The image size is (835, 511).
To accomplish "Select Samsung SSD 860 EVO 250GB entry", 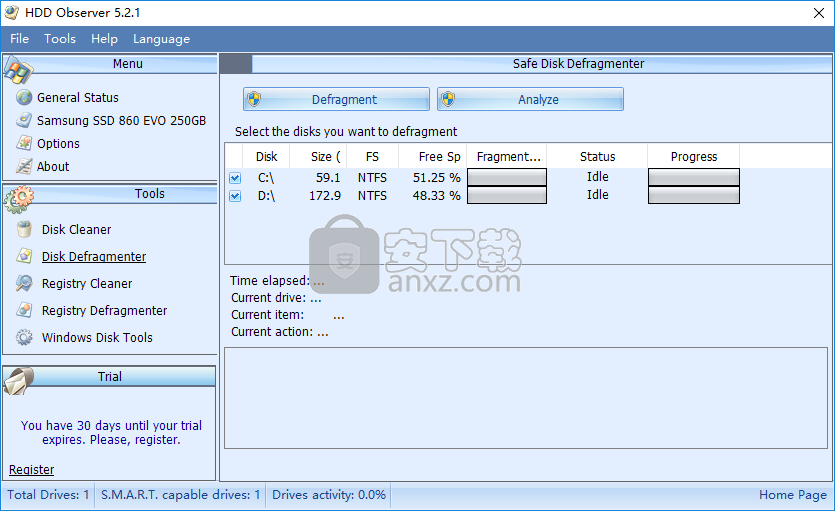I will tap(121, 120).
